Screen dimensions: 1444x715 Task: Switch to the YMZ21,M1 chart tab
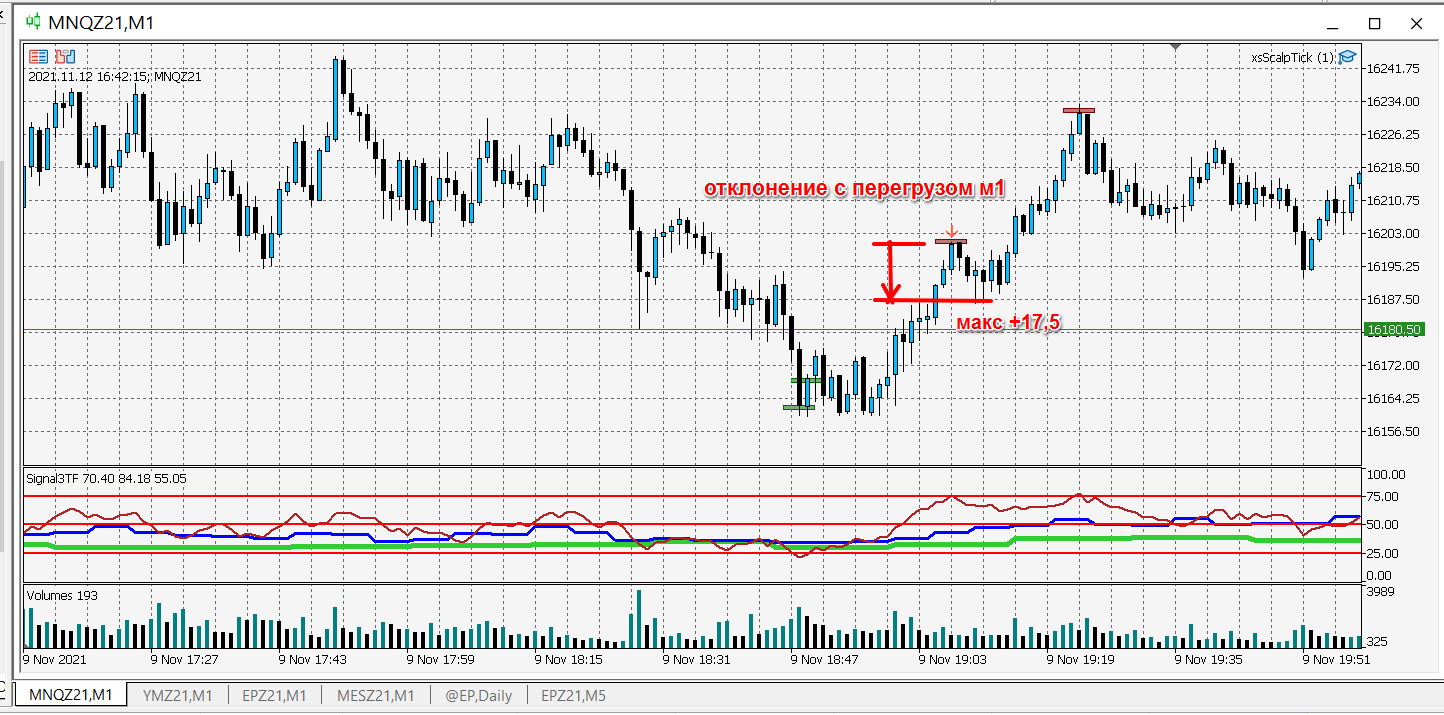click(x=177, y=695)
